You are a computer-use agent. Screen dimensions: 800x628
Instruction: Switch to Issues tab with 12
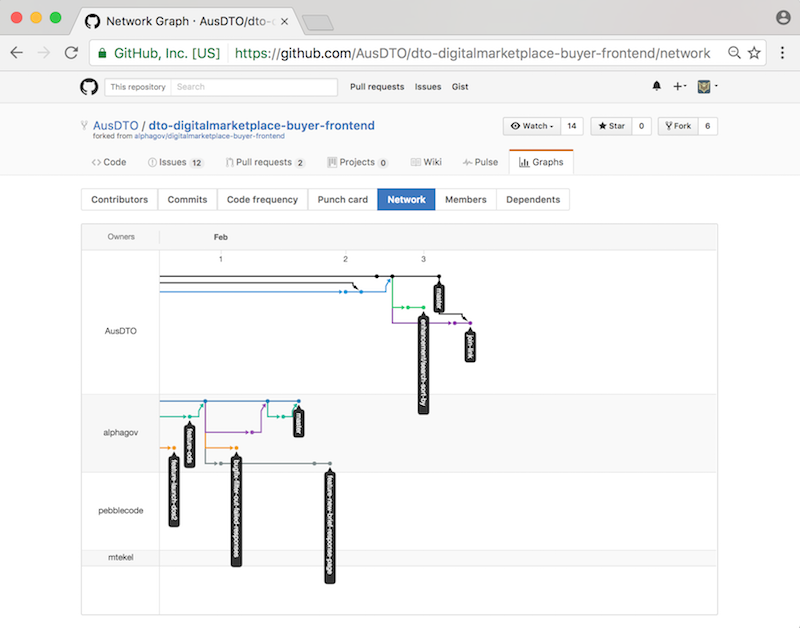176,162
